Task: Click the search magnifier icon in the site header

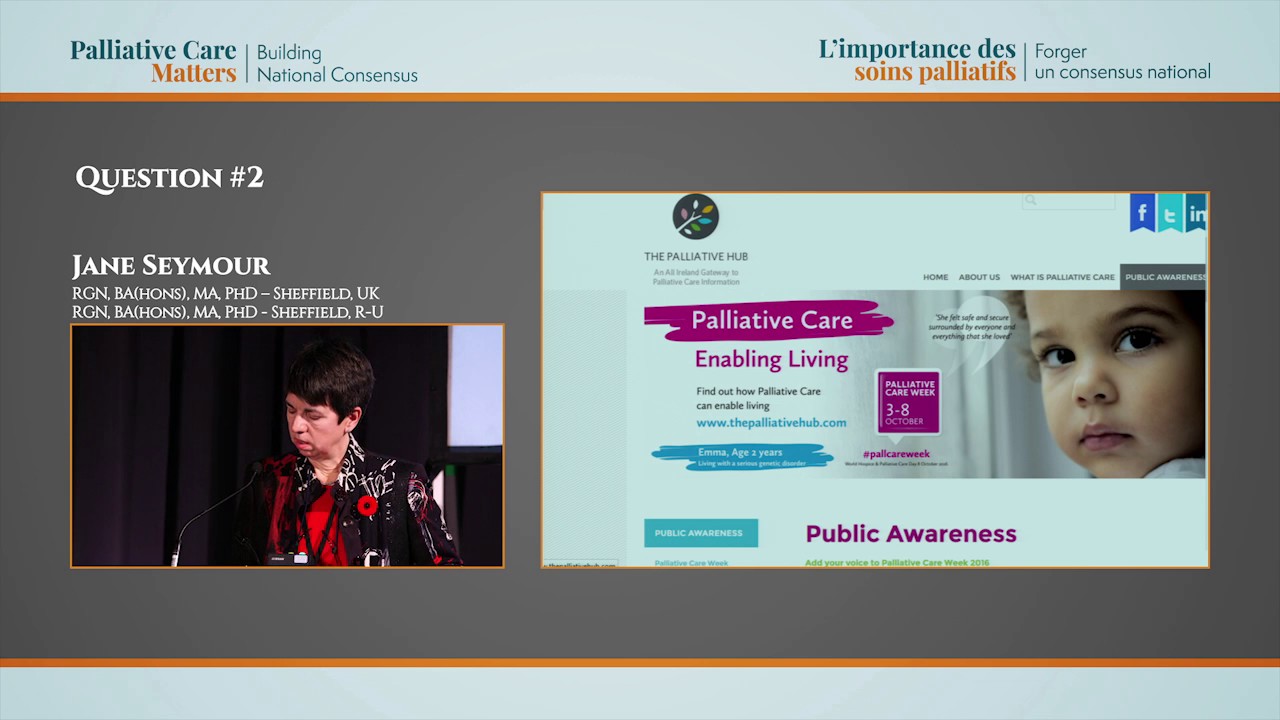Action: coord(1031,201)
